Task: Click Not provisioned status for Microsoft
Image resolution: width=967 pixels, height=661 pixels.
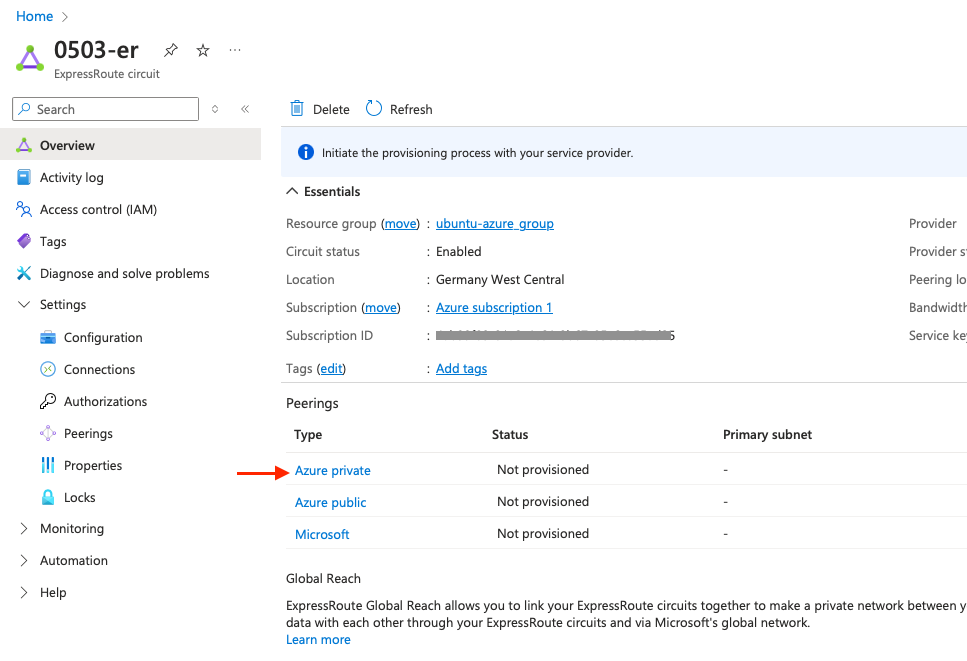Action: pyautogui.click(x=543, y=534)
